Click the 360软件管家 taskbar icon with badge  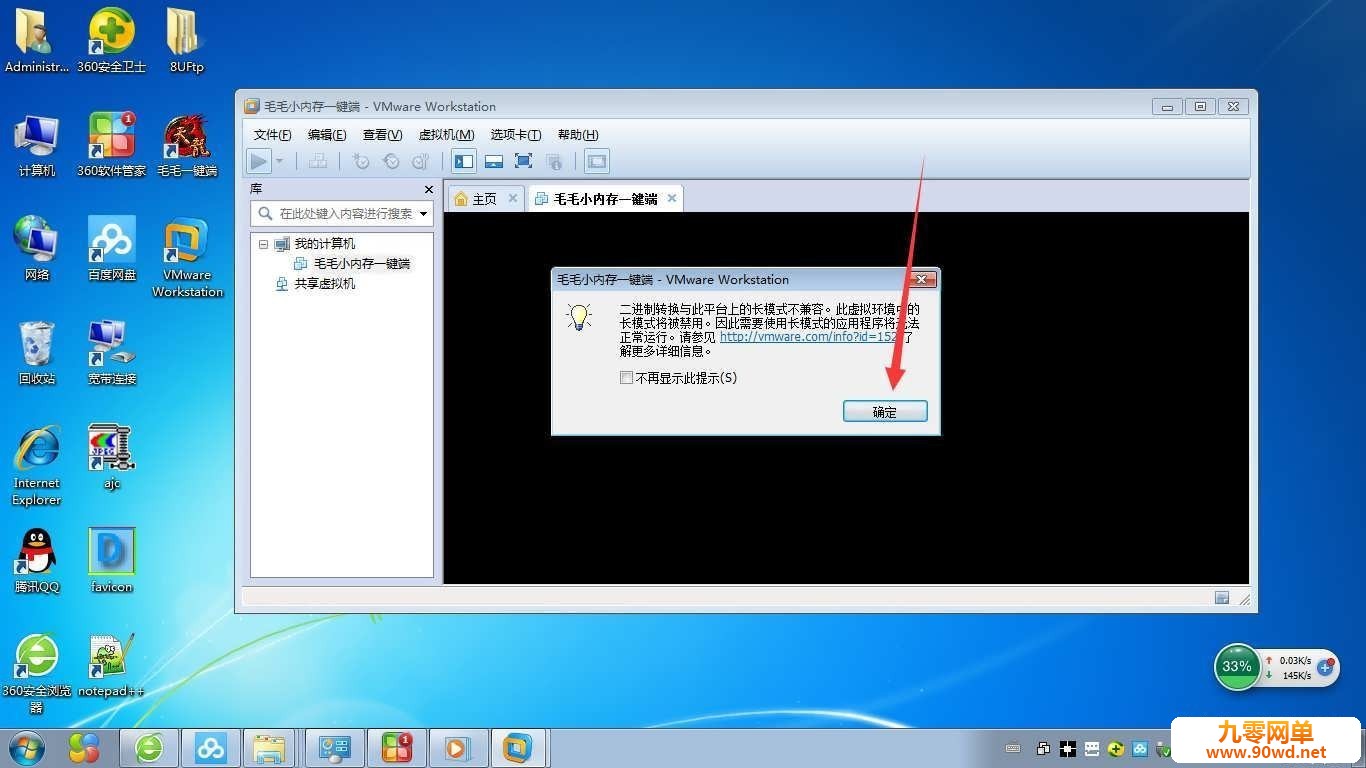(395, 748)
